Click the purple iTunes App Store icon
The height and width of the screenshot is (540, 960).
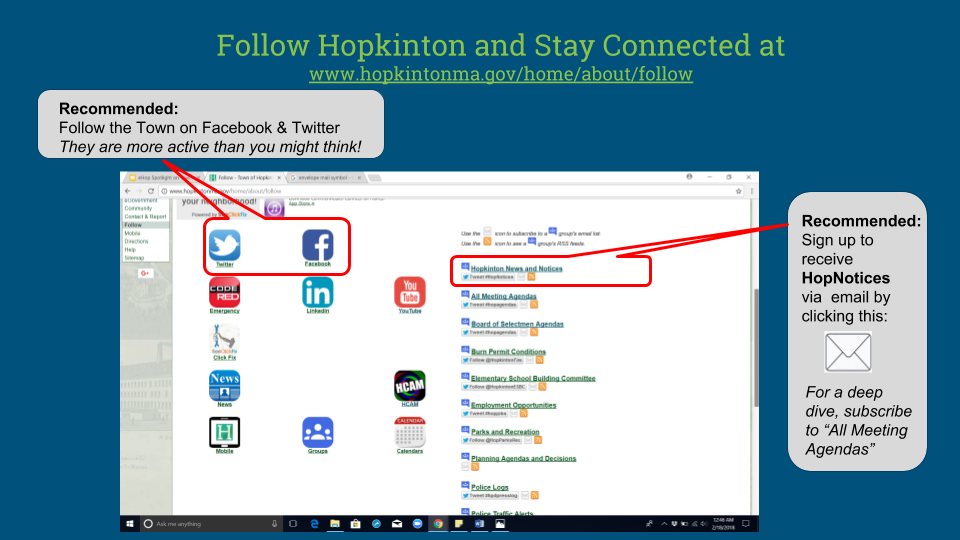274,208
